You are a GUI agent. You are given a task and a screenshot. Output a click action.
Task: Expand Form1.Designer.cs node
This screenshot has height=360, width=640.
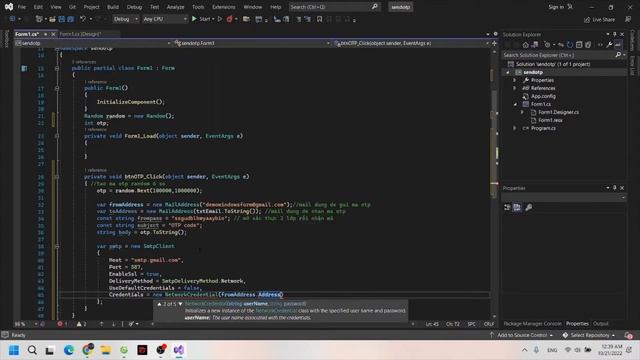click(x=522, y=112)
